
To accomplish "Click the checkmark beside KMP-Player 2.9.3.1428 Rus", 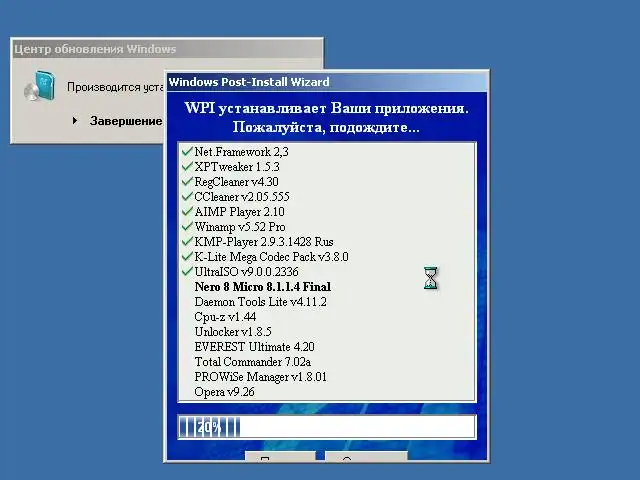I will 187,242.
